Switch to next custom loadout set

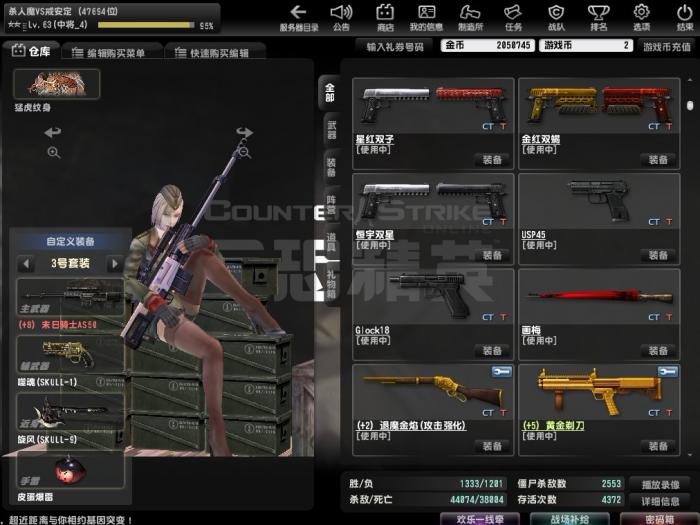pyautogui.click(x=115, y=263)
